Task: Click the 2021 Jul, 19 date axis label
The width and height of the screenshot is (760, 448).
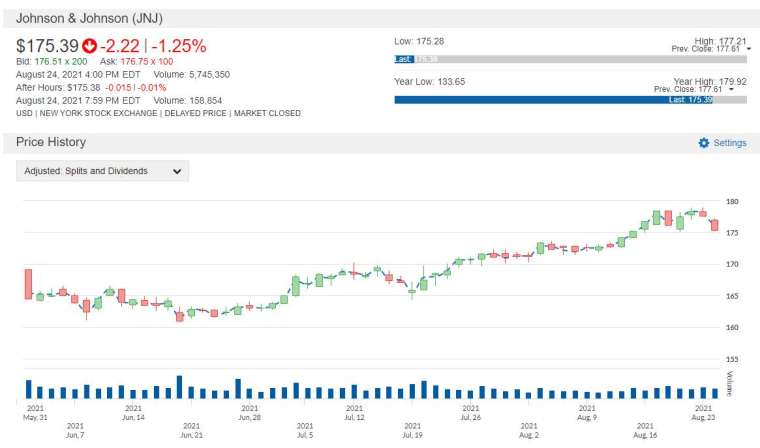Action: pos(412,431)
